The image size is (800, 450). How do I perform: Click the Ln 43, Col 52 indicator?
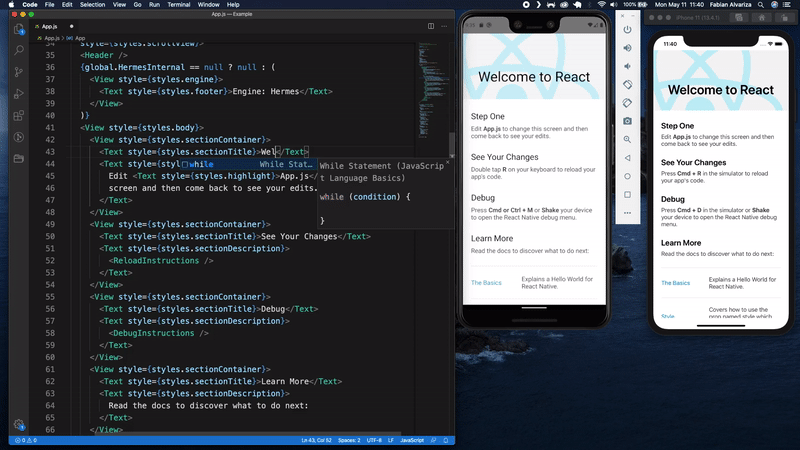click(x=316, y=440)
